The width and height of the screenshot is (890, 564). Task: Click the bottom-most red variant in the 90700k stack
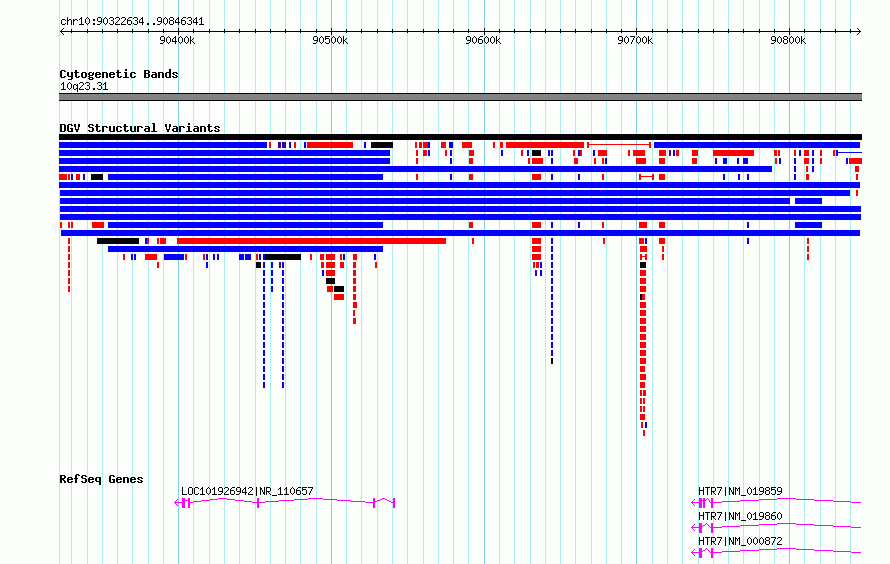644,433
